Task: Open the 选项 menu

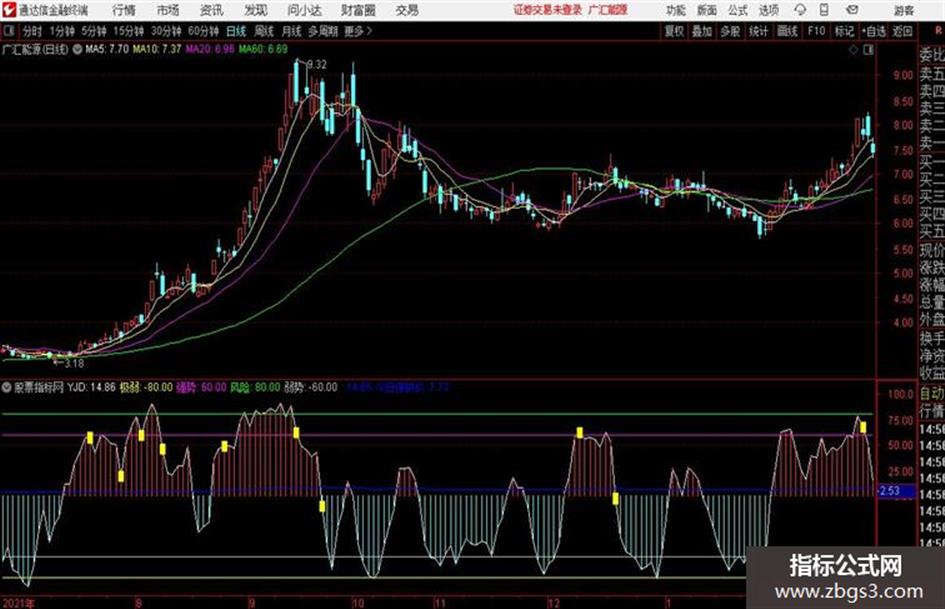Action: pos(769,10)
